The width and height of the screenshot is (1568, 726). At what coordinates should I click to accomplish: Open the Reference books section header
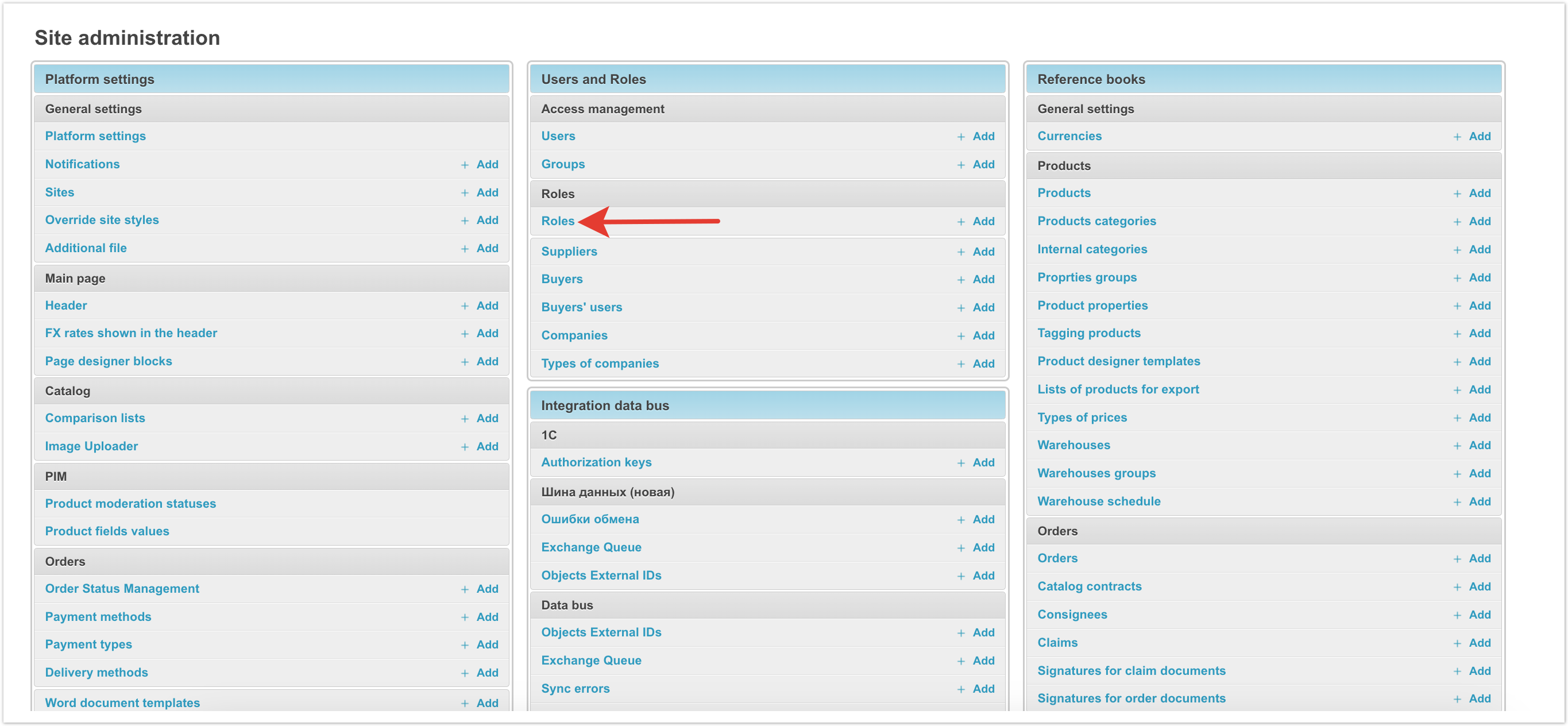pyautogui.click(x=1090, y=79)
